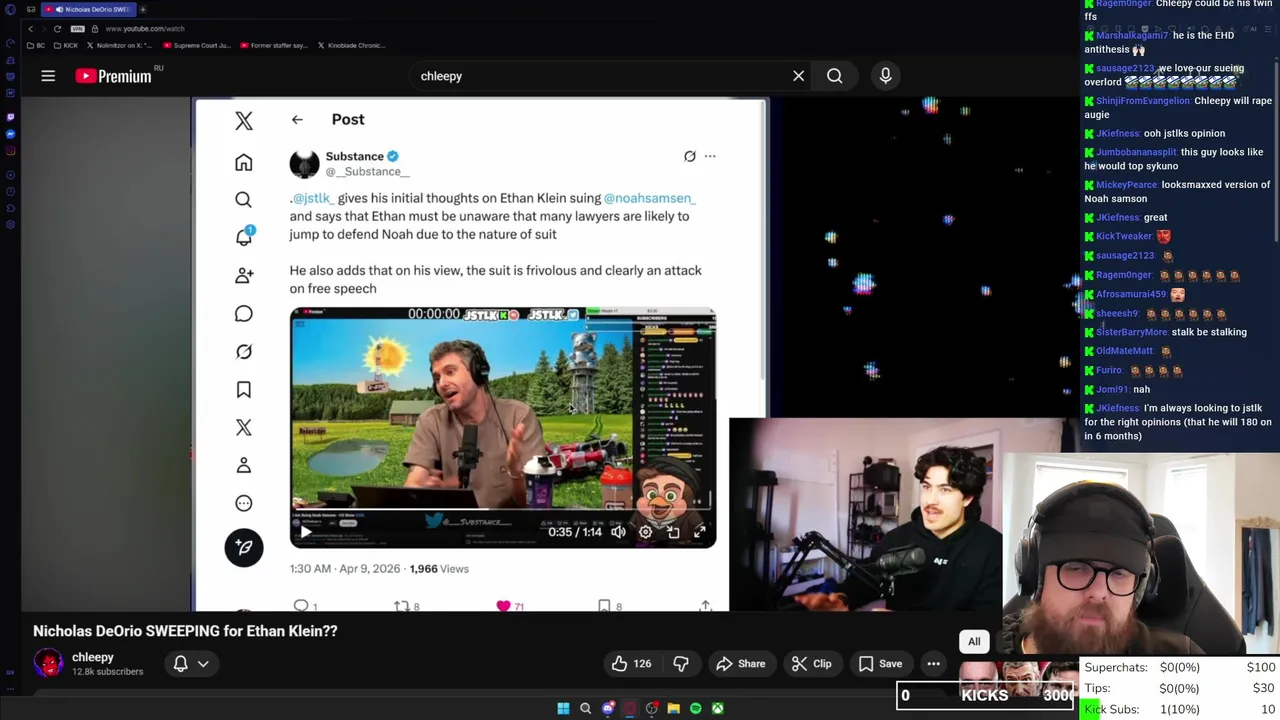Open File Explorer from the taskbar

click(674, 708)
